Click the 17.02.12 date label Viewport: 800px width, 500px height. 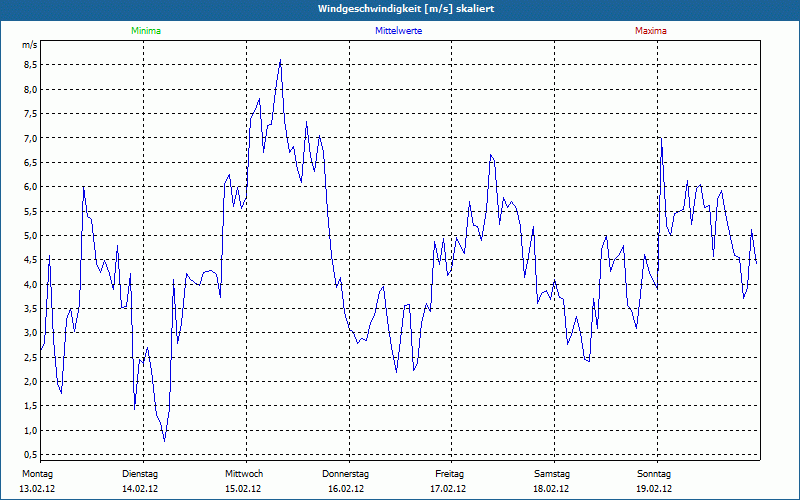(448, 489)
